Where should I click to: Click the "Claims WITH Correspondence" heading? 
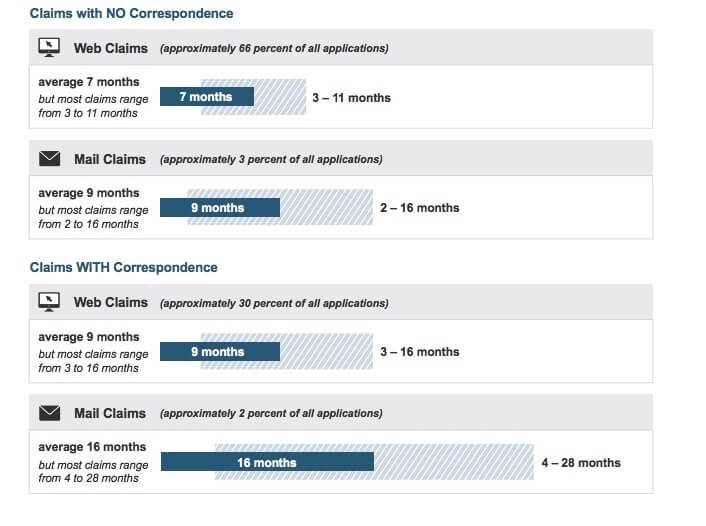(124, 268)
